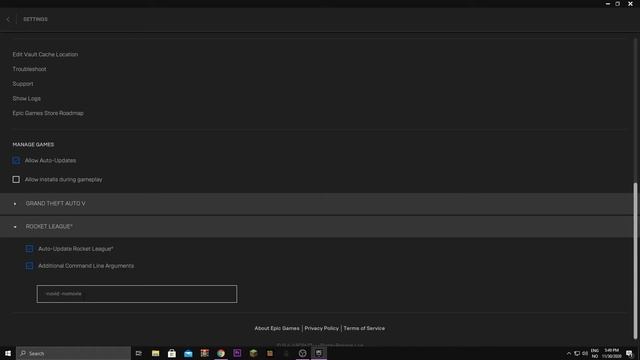The height and width of the screenshot is (360, 640).
Task: Collapse the Rocket League section
Action: 316,227
